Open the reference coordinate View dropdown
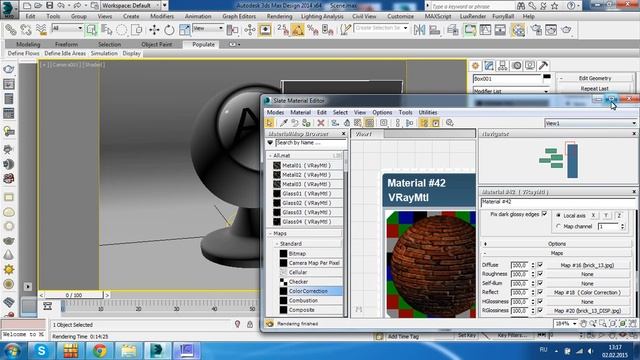 [x=208, y=28]
